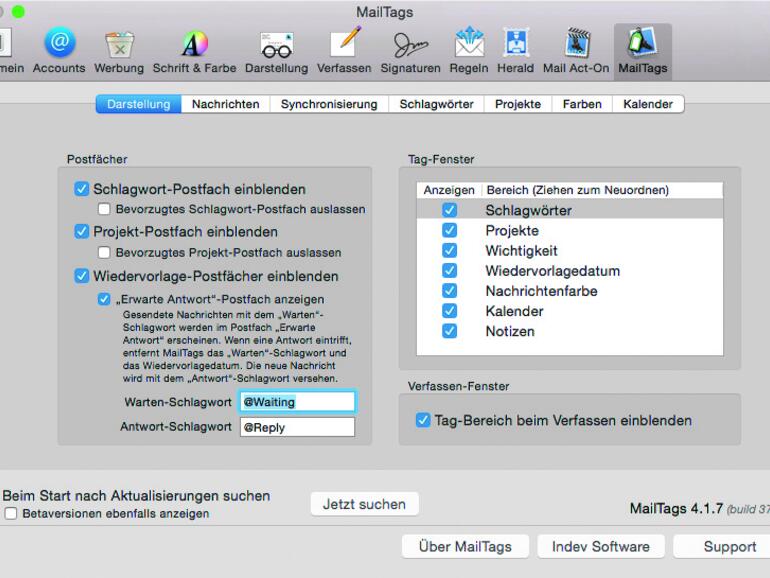Select the Nachrichtenfarbe row label

coord(542,291)
